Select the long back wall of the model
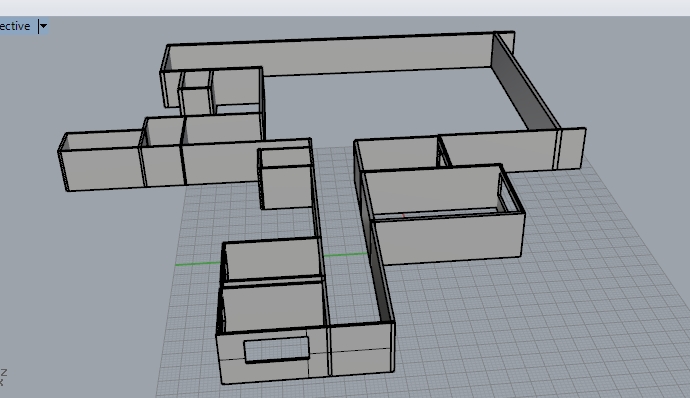The height and width of the screenshot is (398, 690). [x=330, y=56]
